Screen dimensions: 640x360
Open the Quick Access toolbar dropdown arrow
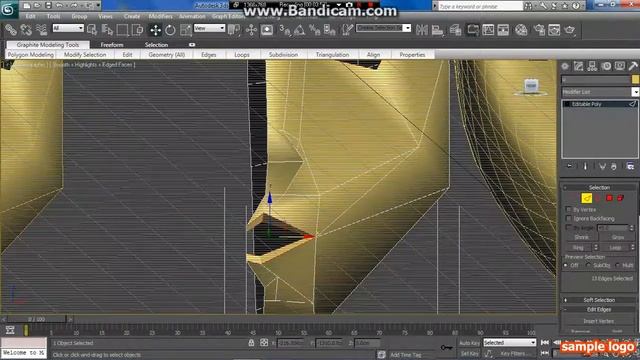98,6
